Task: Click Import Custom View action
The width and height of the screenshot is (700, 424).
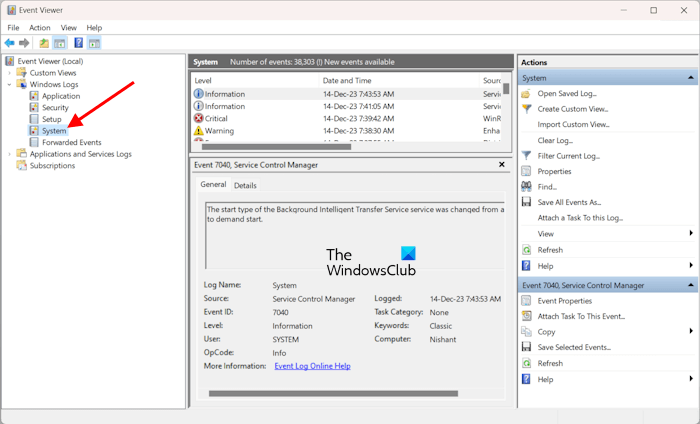Action: click(573, 125)
